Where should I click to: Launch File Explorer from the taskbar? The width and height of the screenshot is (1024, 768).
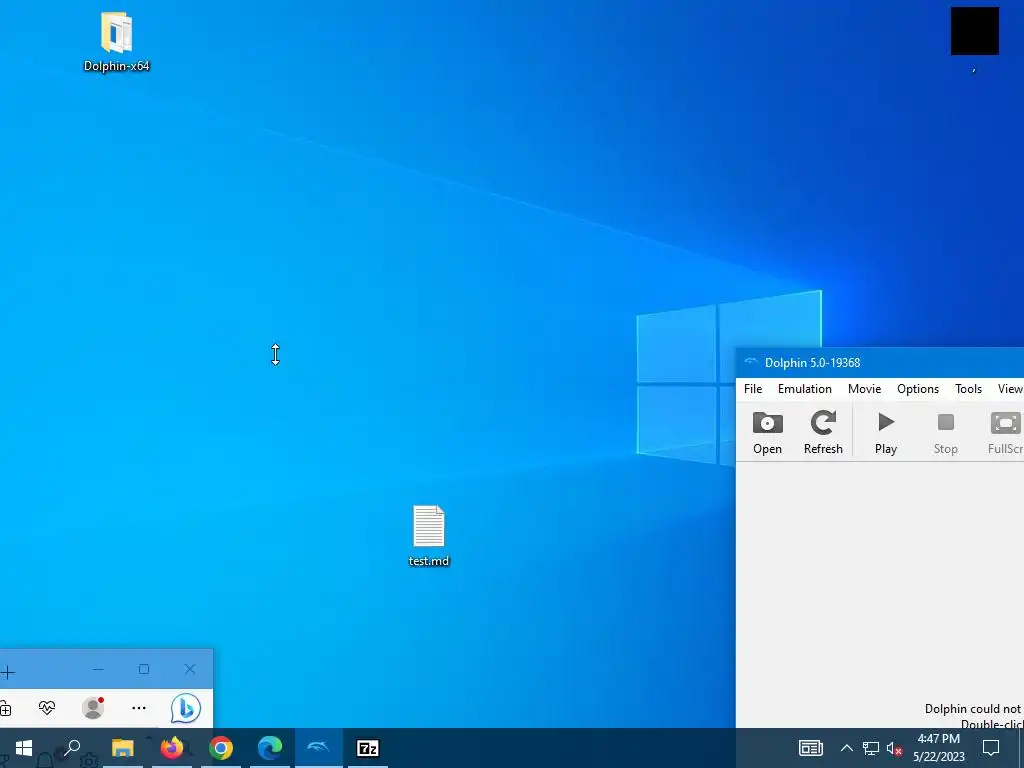click(x=122, y=748)
